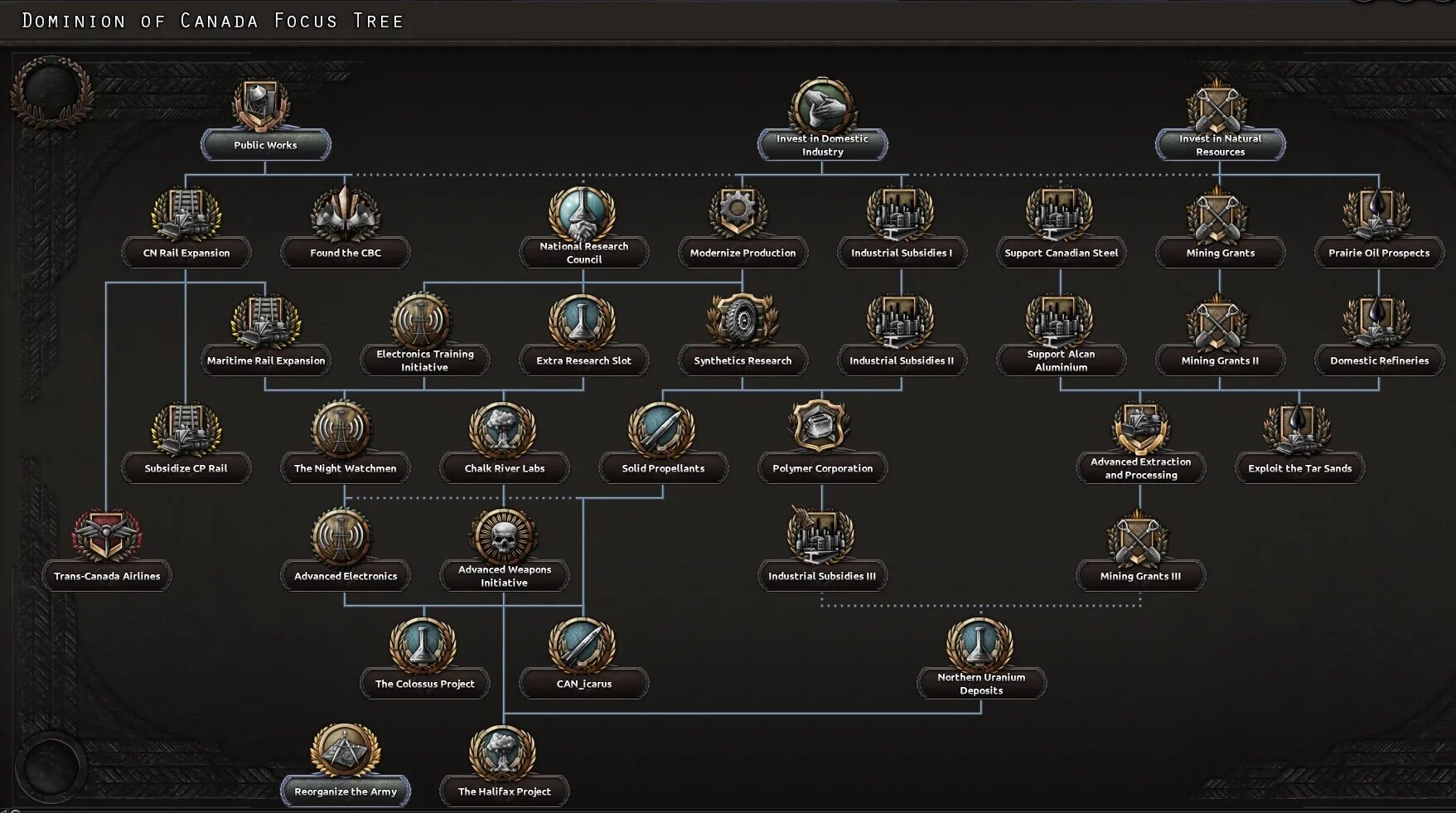Select the Mining Grants II icon

click(1219, 322)
